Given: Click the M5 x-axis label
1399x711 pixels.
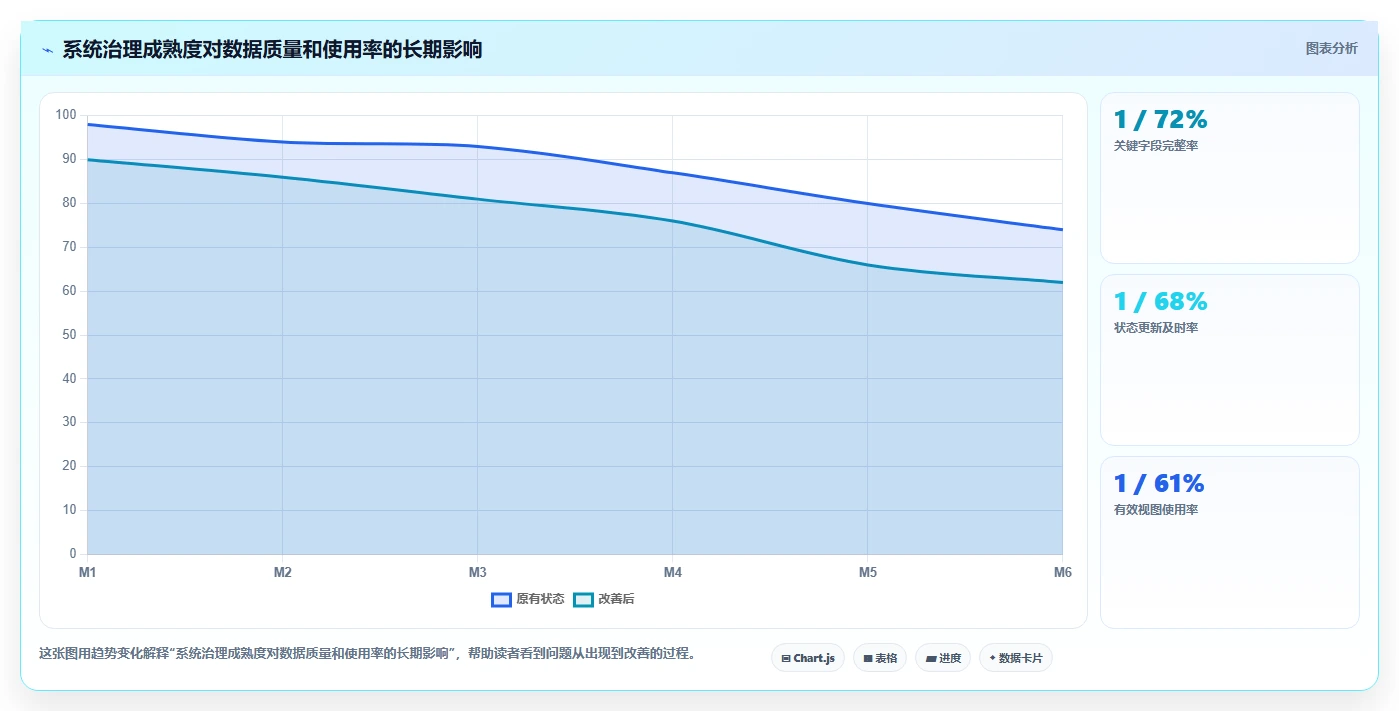Looking at the screenshot, I should 867,572.
